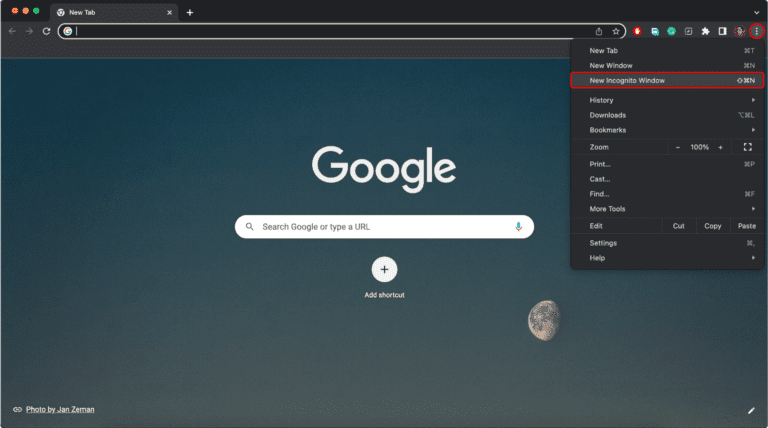Open Downloads from the menu
The image size is (768, 428).
[x=668, y=115]
